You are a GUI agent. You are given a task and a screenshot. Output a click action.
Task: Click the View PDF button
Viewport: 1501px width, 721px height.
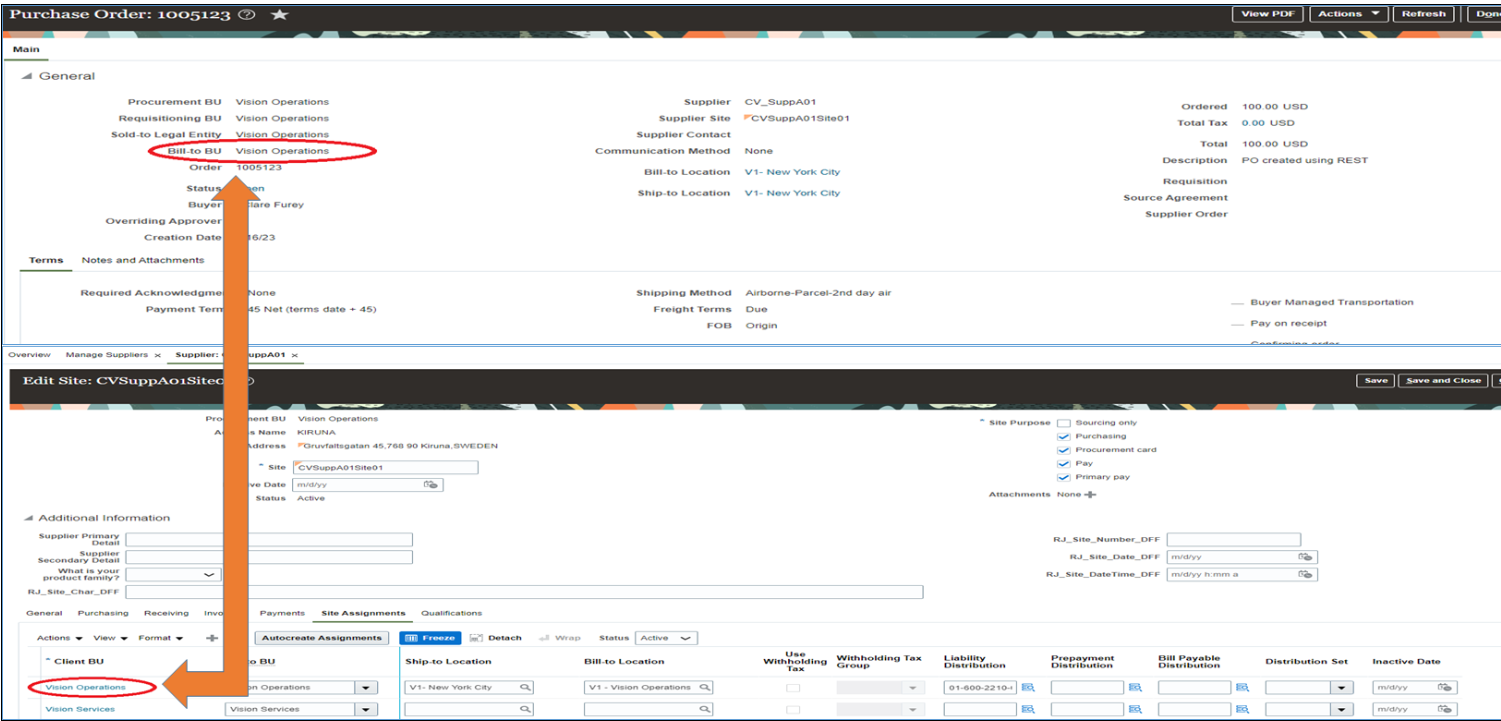pos(1269,14)
